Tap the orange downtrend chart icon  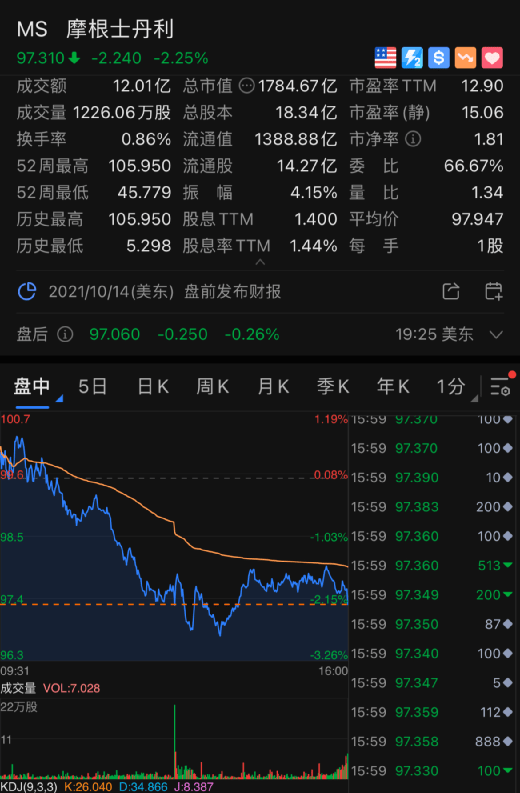tap(465, 58)
